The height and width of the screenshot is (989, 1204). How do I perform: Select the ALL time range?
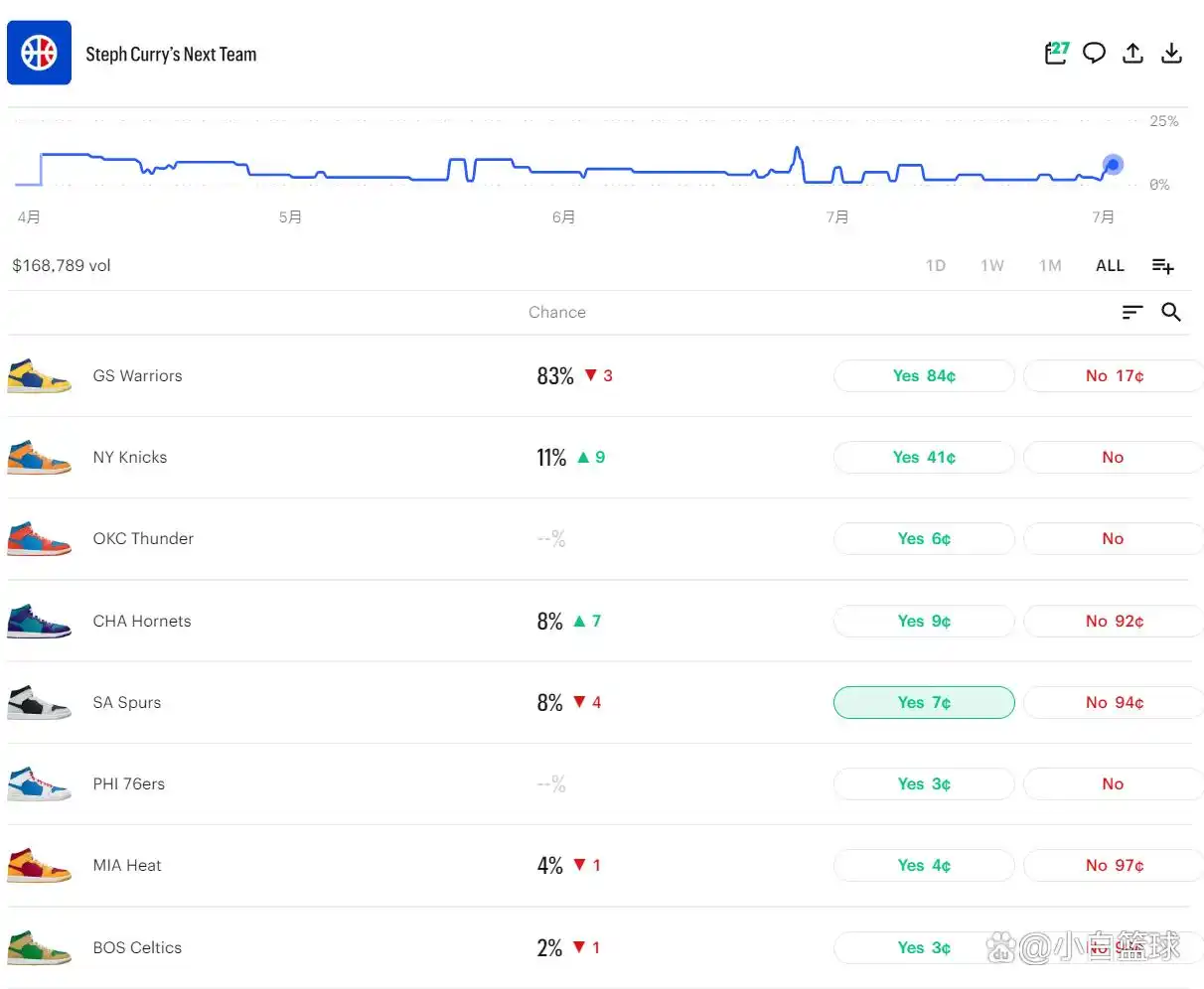pos(1110,265)
